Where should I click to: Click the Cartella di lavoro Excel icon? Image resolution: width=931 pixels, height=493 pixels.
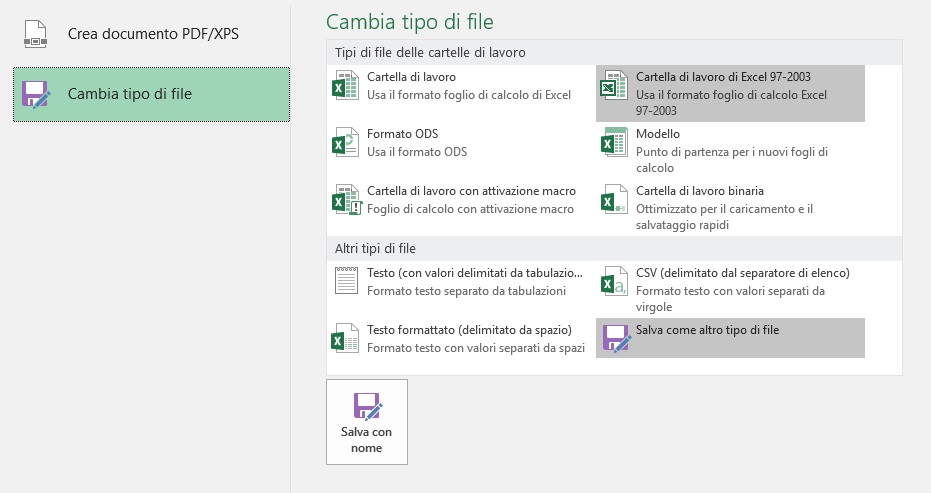click(x=345, y=86)
